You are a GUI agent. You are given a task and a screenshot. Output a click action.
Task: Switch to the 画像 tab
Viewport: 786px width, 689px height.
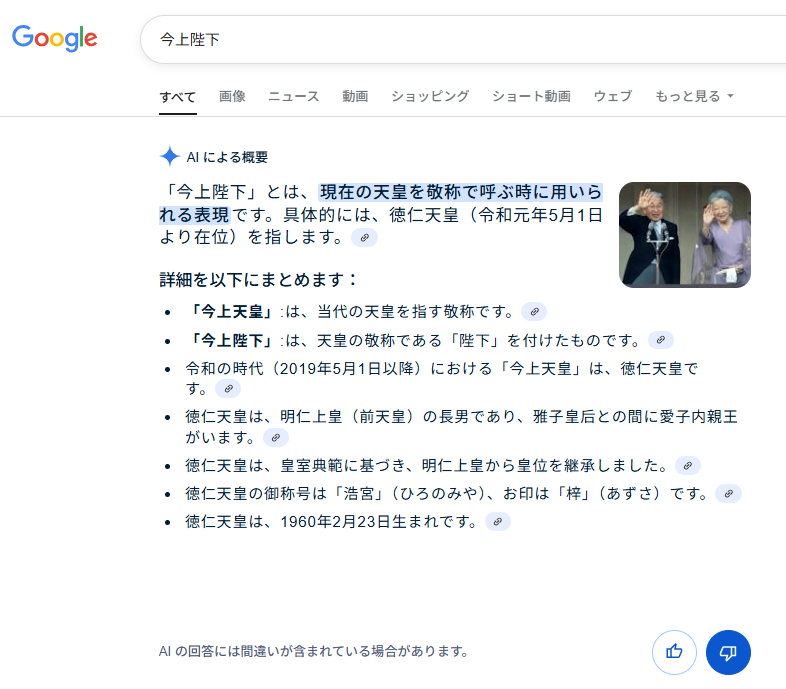[x=232, y=96]
